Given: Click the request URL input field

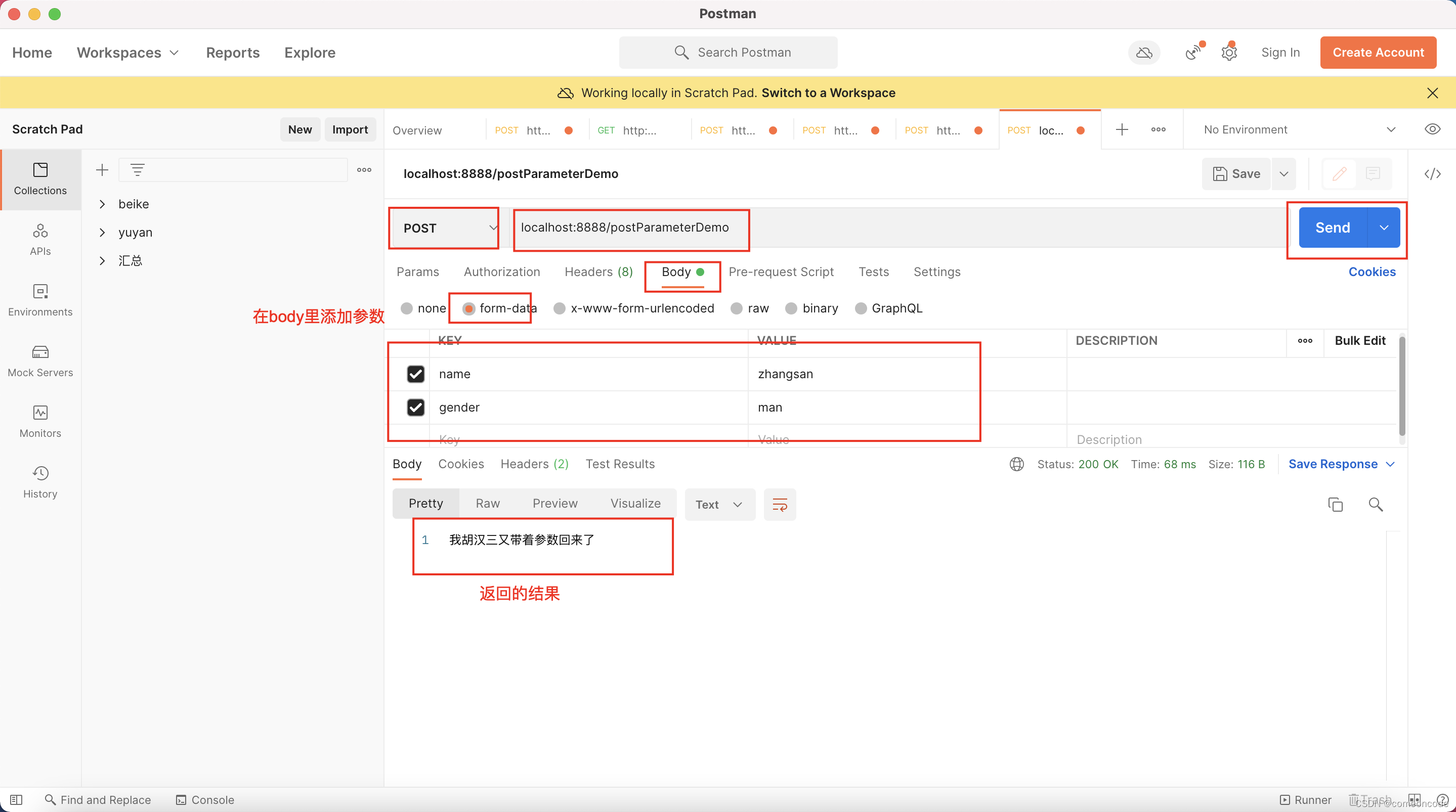Looking at the screenshot, I should 898,228.
